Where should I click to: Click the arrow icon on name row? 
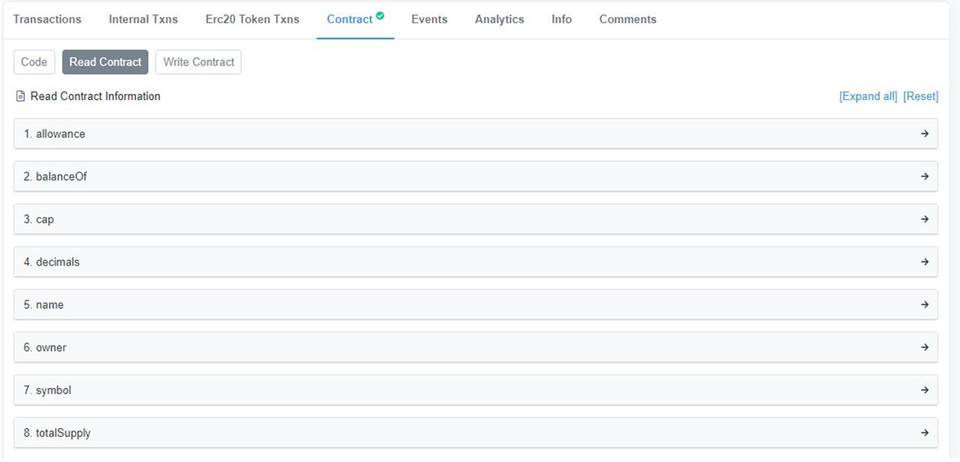(924, 304)
